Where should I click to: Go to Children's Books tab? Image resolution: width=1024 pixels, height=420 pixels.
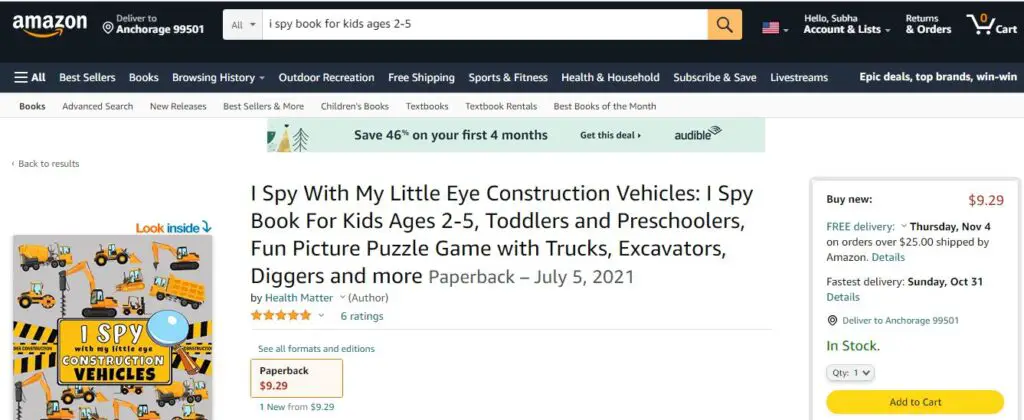coord(355,106)
